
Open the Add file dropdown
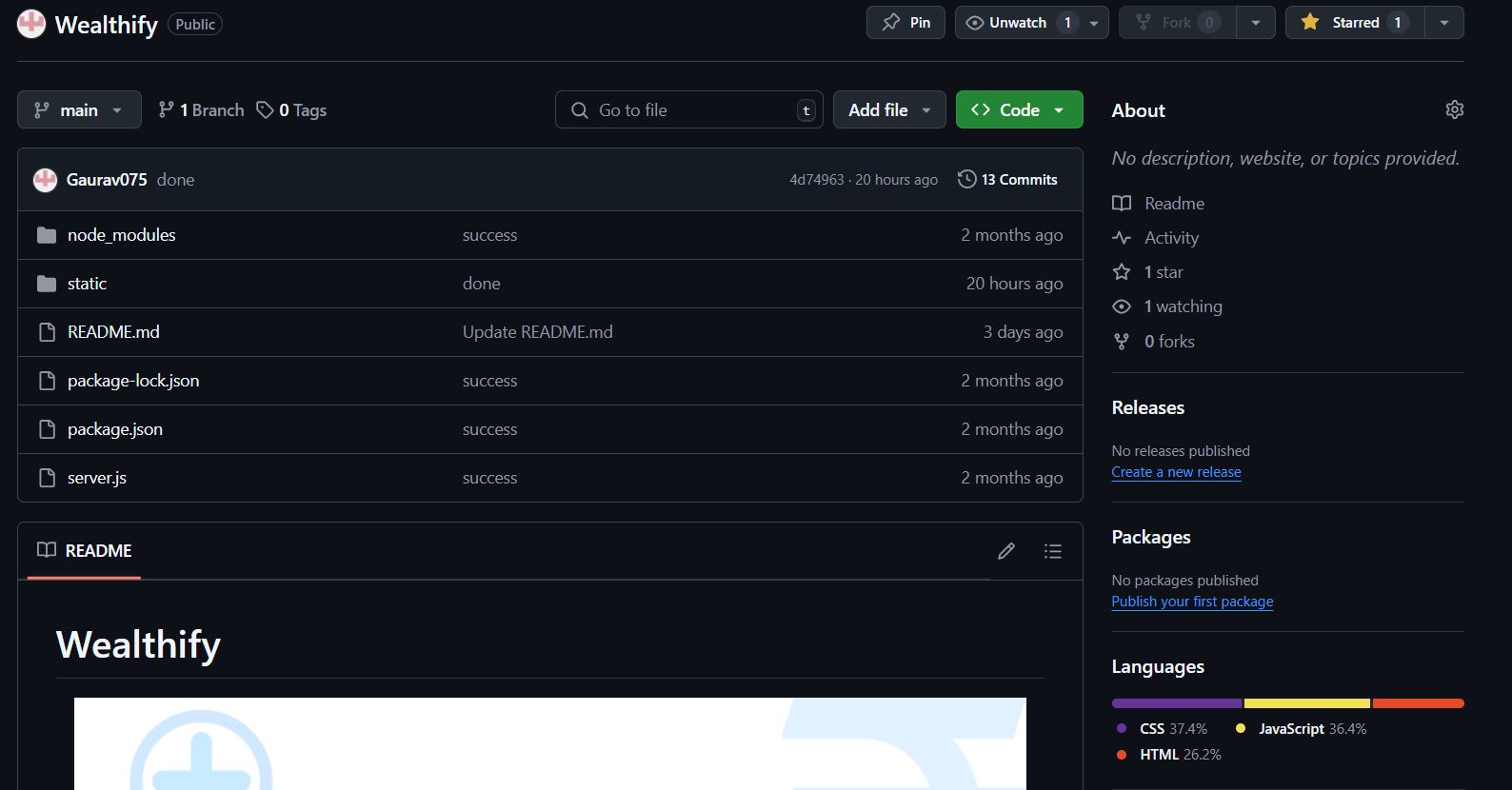point(889,109)
